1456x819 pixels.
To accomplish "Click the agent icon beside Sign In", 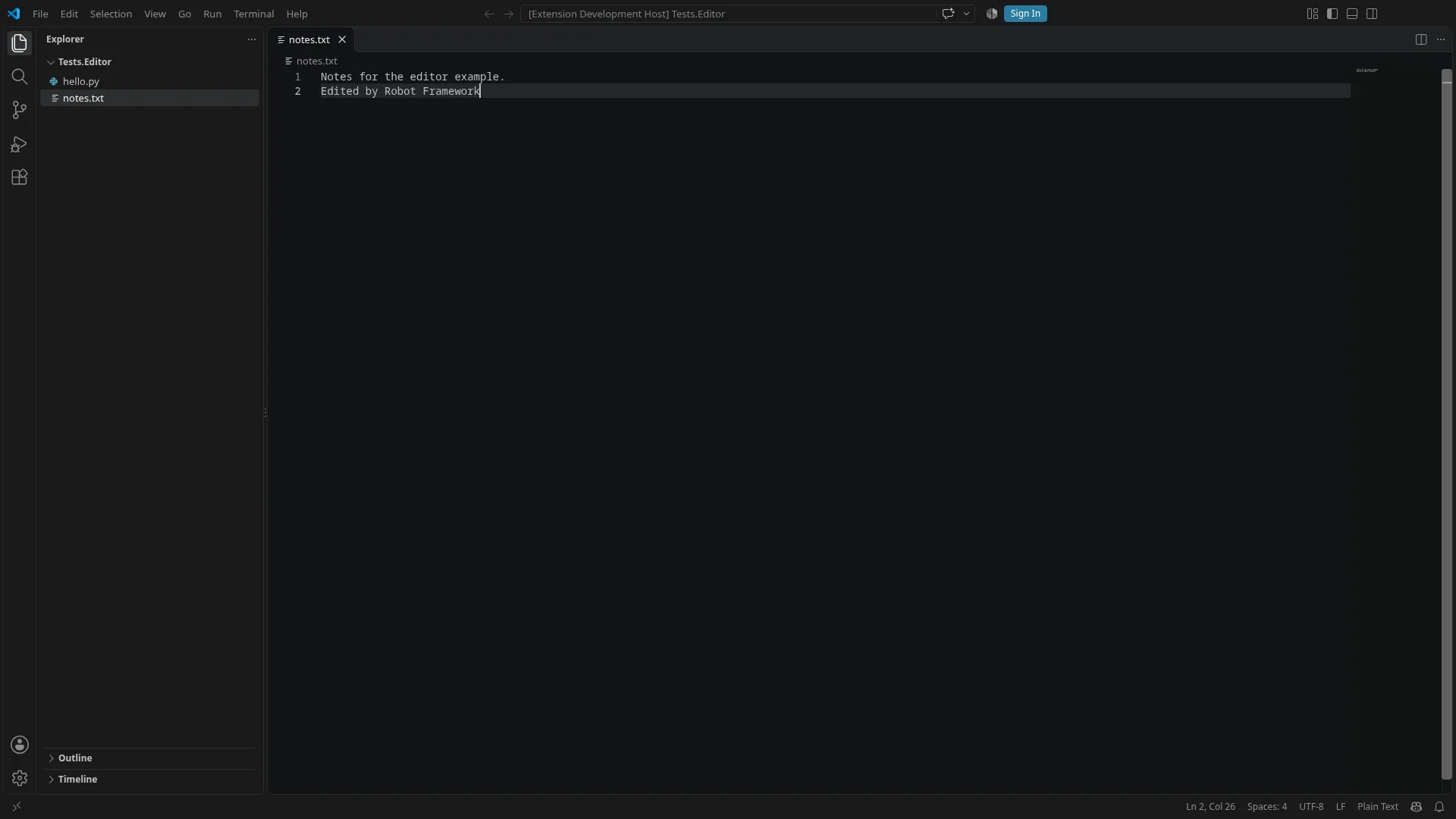I will pyautogui.click(x=991, y=14).
